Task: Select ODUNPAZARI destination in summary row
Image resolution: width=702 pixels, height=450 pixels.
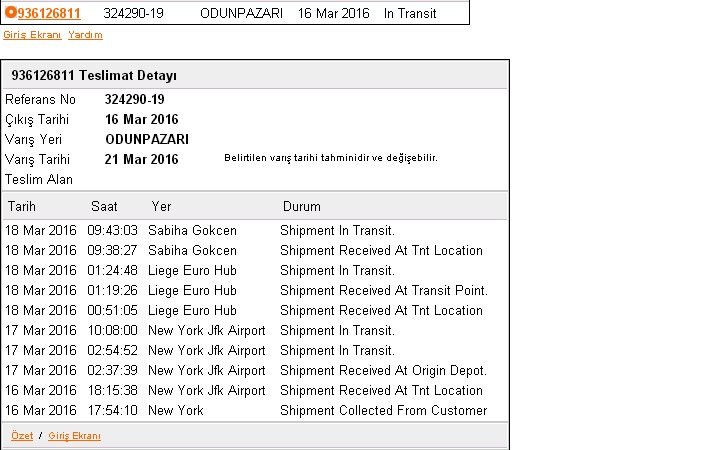Action: point(241,13)
